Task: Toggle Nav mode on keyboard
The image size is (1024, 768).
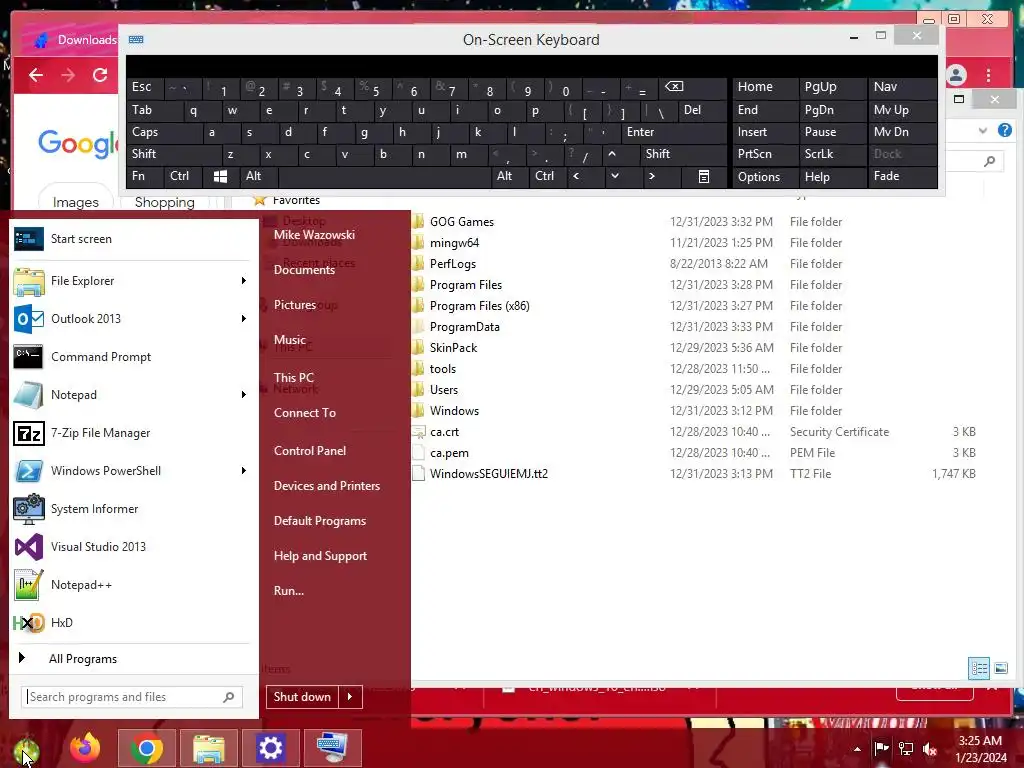Action: [x=903, y=87]
